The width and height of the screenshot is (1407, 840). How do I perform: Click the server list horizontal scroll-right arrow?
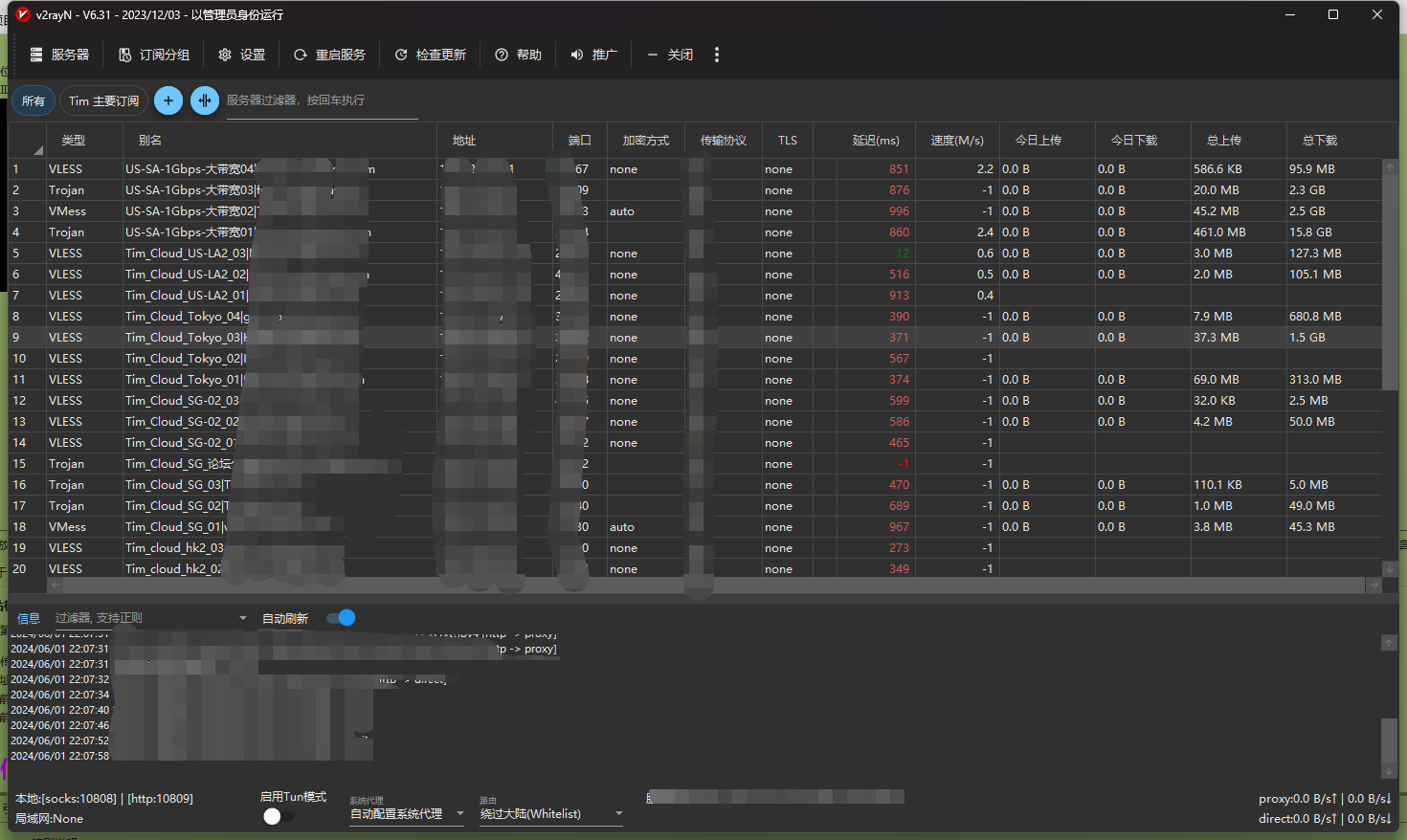1374,585
